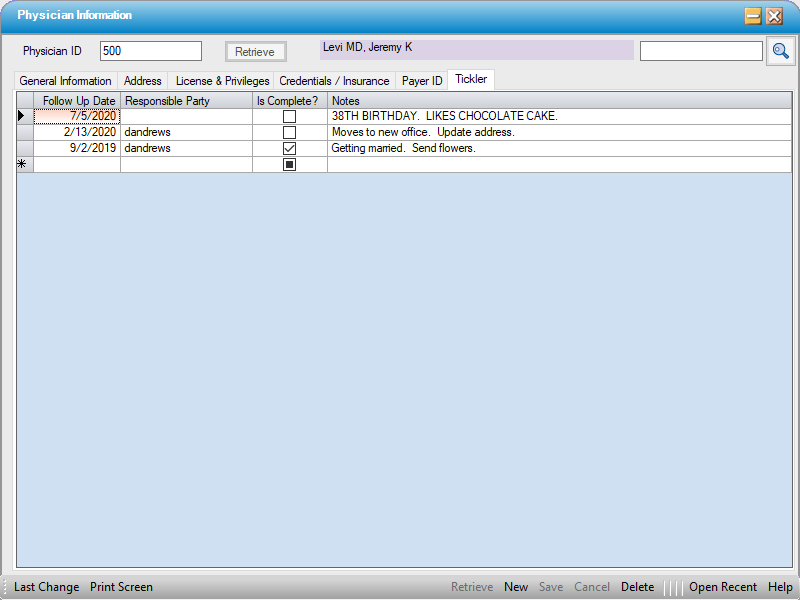Toggle the Is Complete box in new row
Screen dimensions: 800x600
pos(289,165)
